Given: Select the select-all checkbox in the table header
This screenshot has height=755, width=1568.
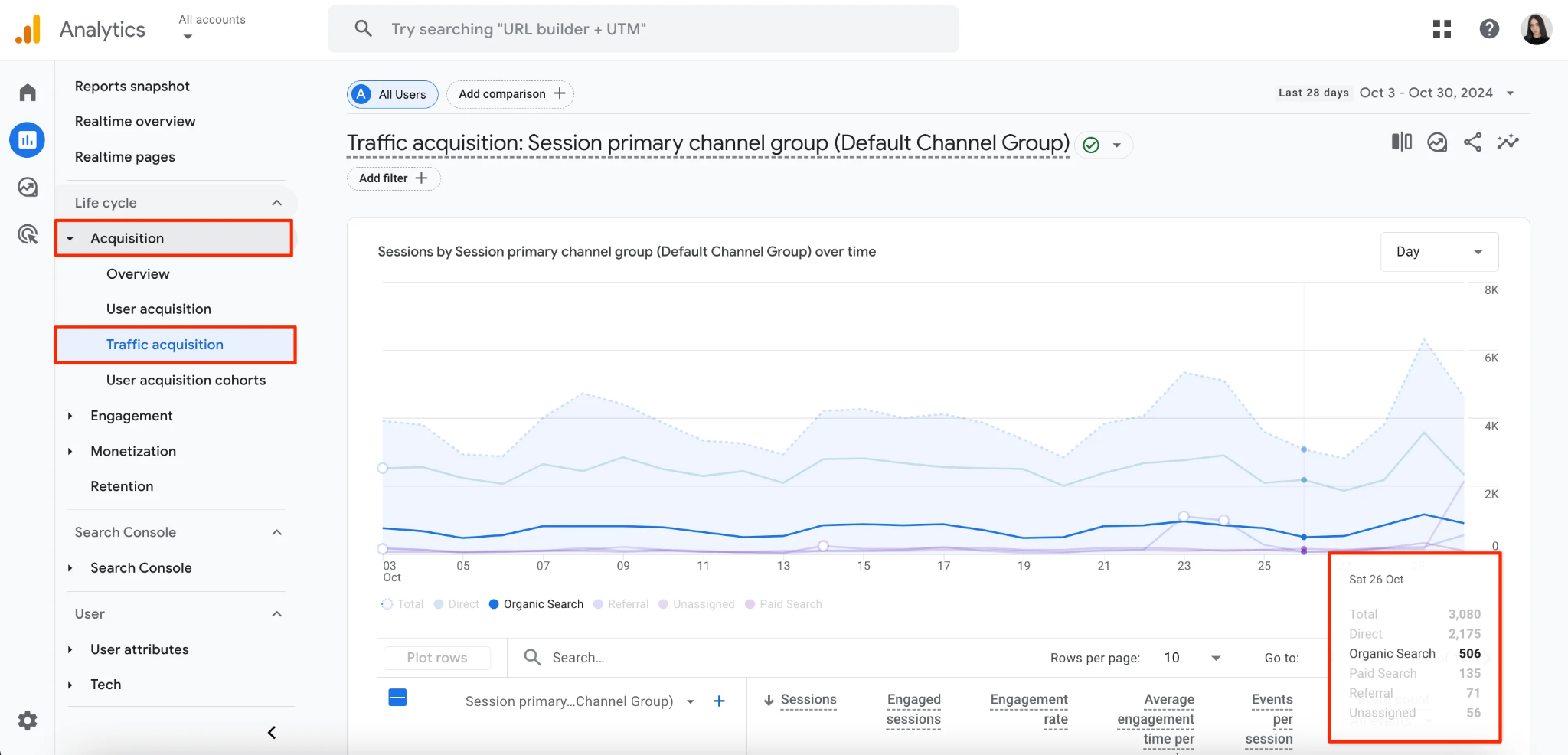Looking at the screenshot, I should [x=397, y=698].
